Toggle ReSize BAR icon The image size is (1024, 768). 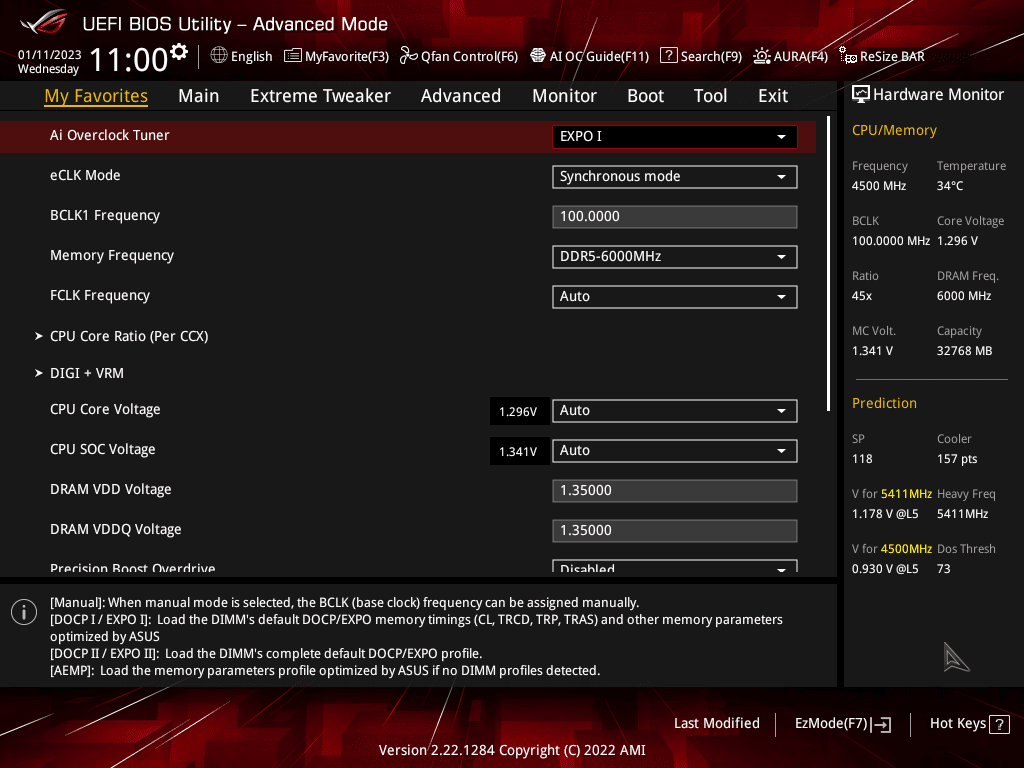coord(848,56)
